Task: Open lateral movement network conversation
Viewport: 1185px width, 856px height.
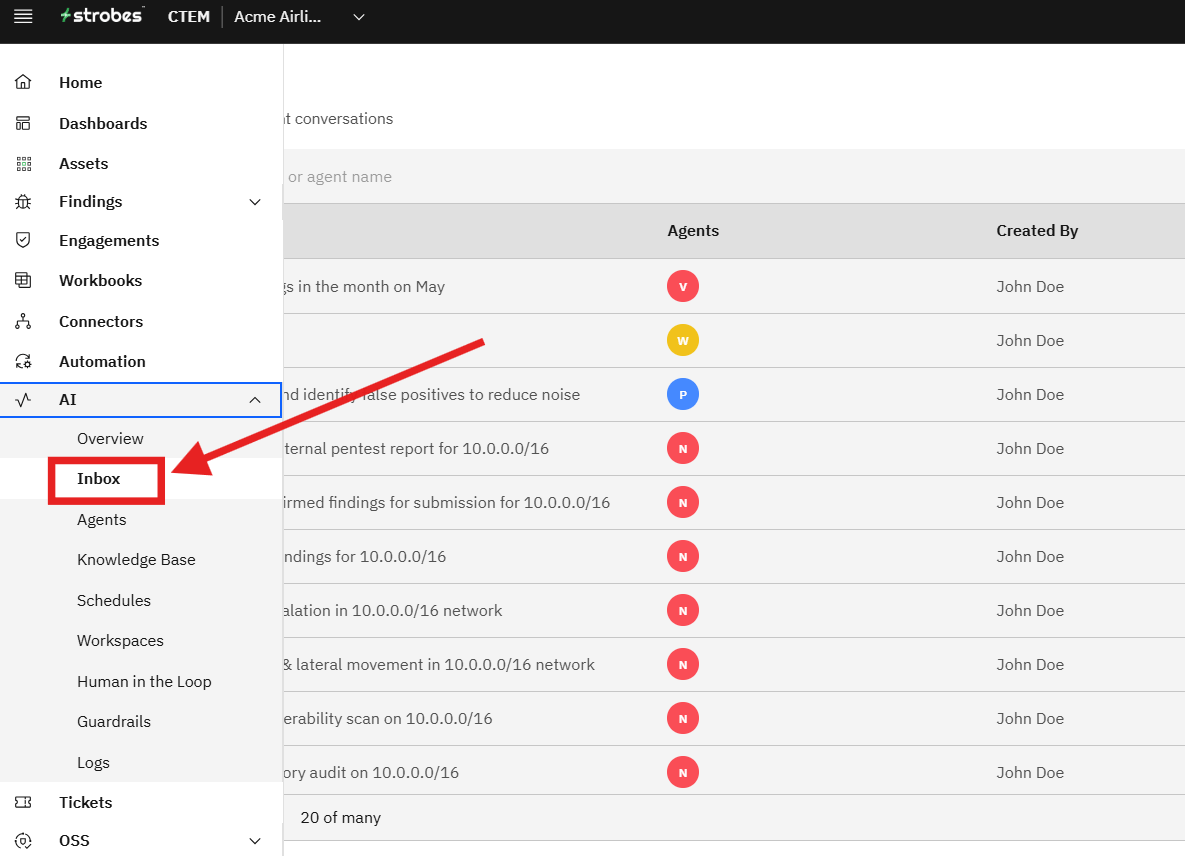Action: (440, 665)
